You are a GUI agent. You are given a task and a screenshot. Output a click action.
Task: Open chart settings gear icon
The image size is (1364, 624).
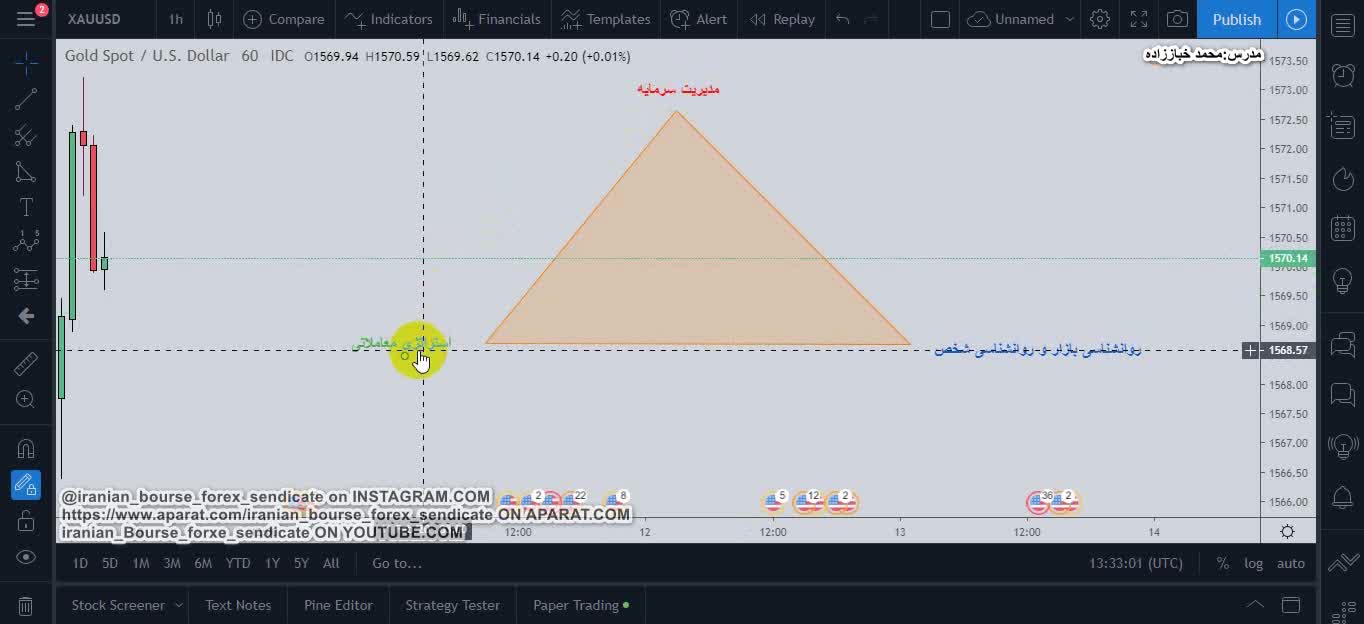tap(1100, 19)
